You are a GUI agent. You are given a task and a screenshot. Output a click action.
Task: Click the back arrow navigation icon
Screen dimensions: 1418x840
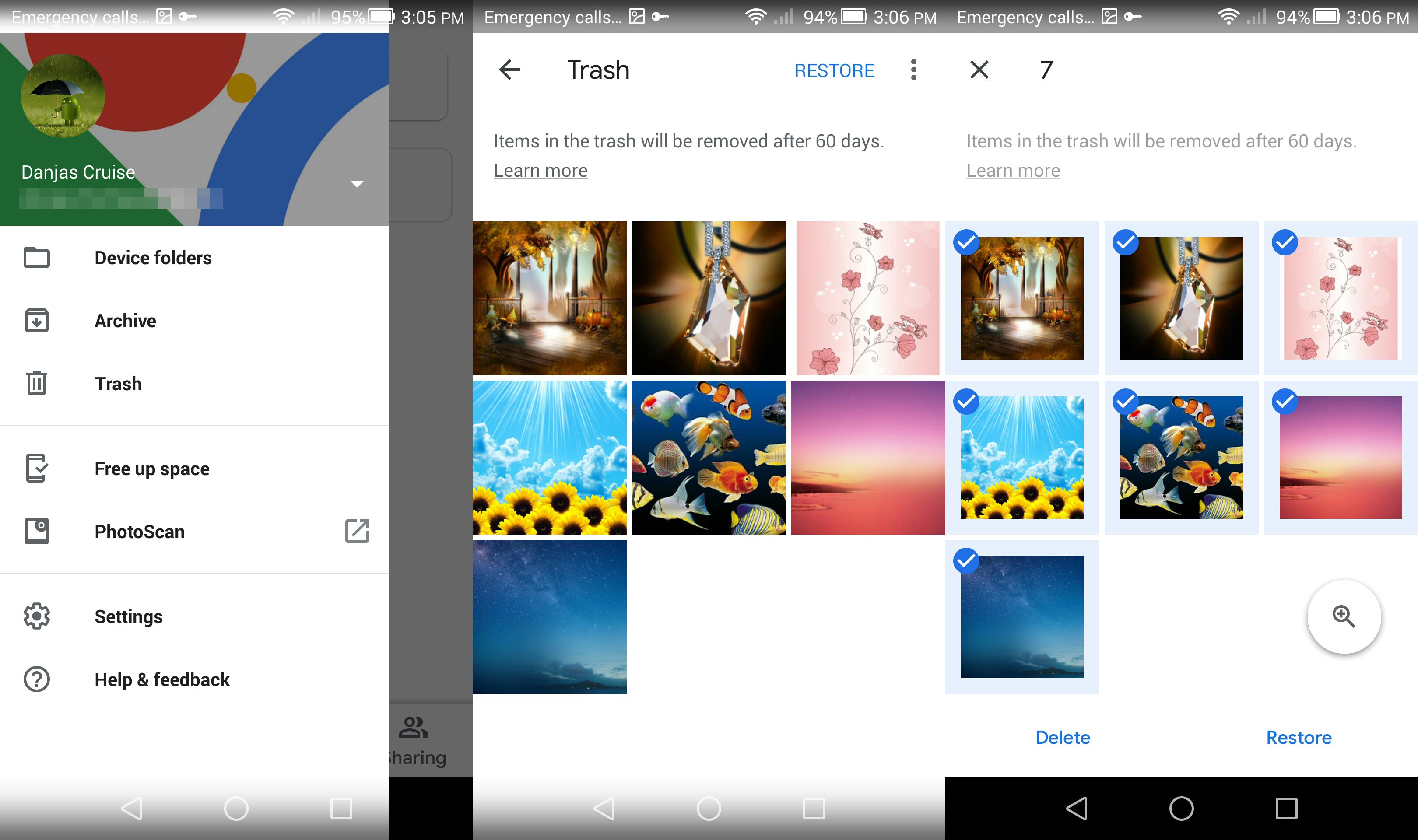click(510, 69)
